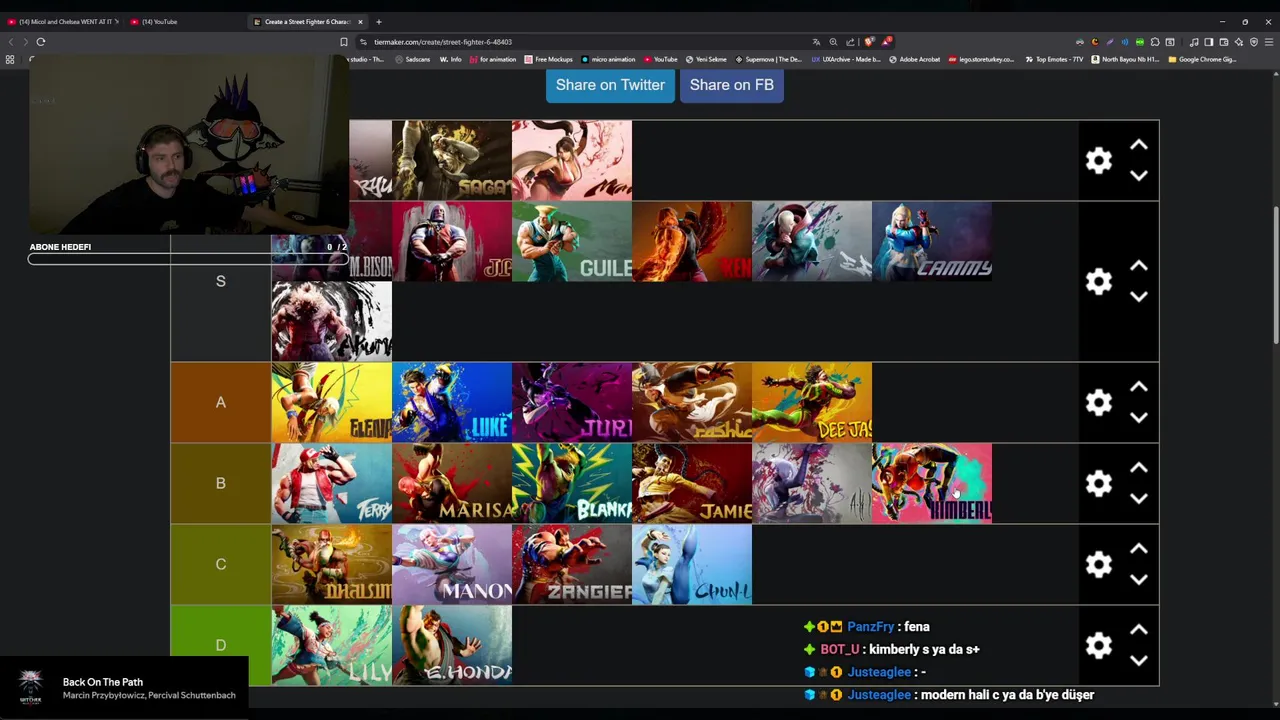1280x720 pixels.
Task: Open the Top Emotes - 7TV bookmark
Action: [1054, 60]
